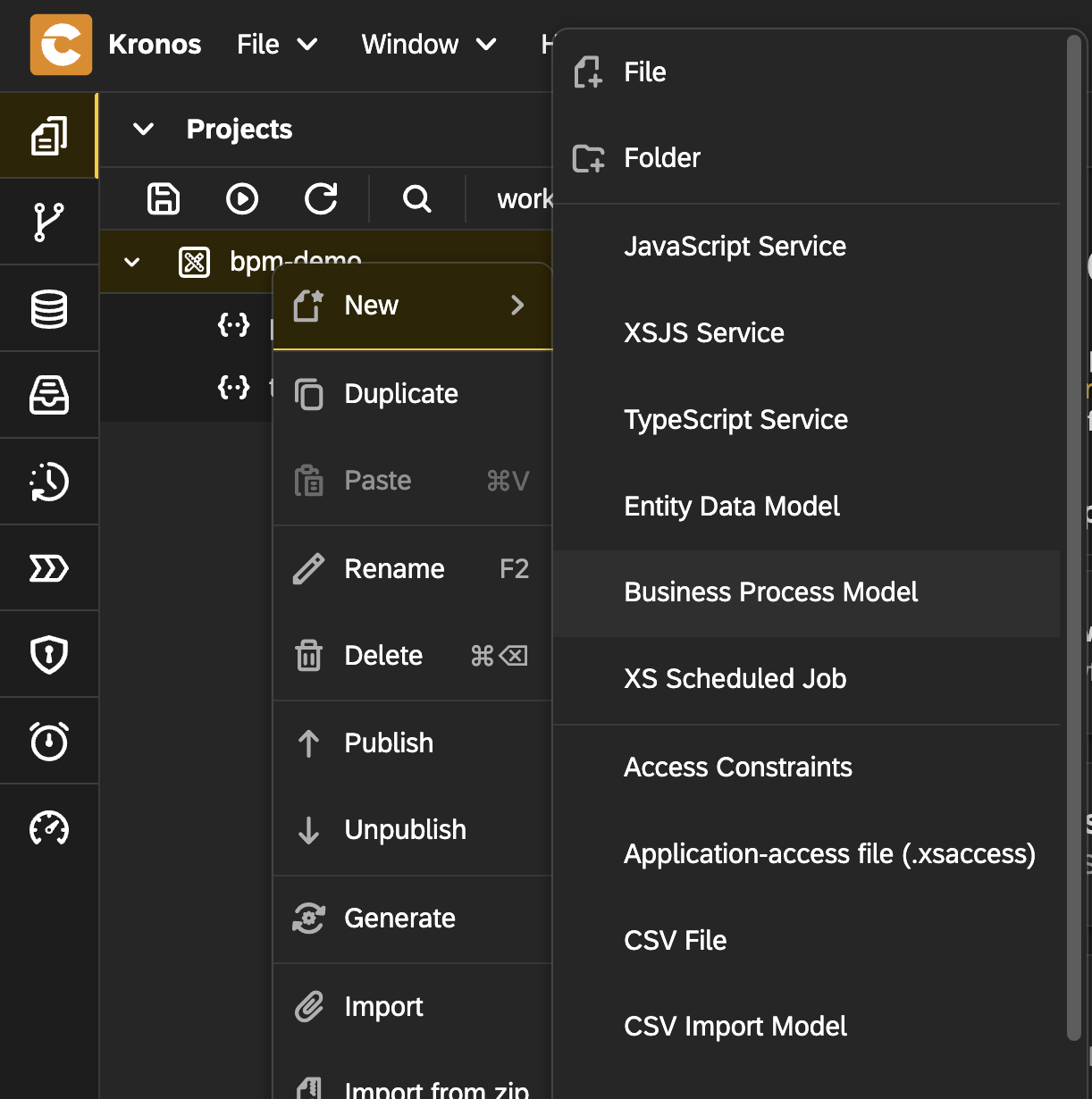Refresh the Projects view
Screen dimensions: 1092x1099
coord(321,198)
